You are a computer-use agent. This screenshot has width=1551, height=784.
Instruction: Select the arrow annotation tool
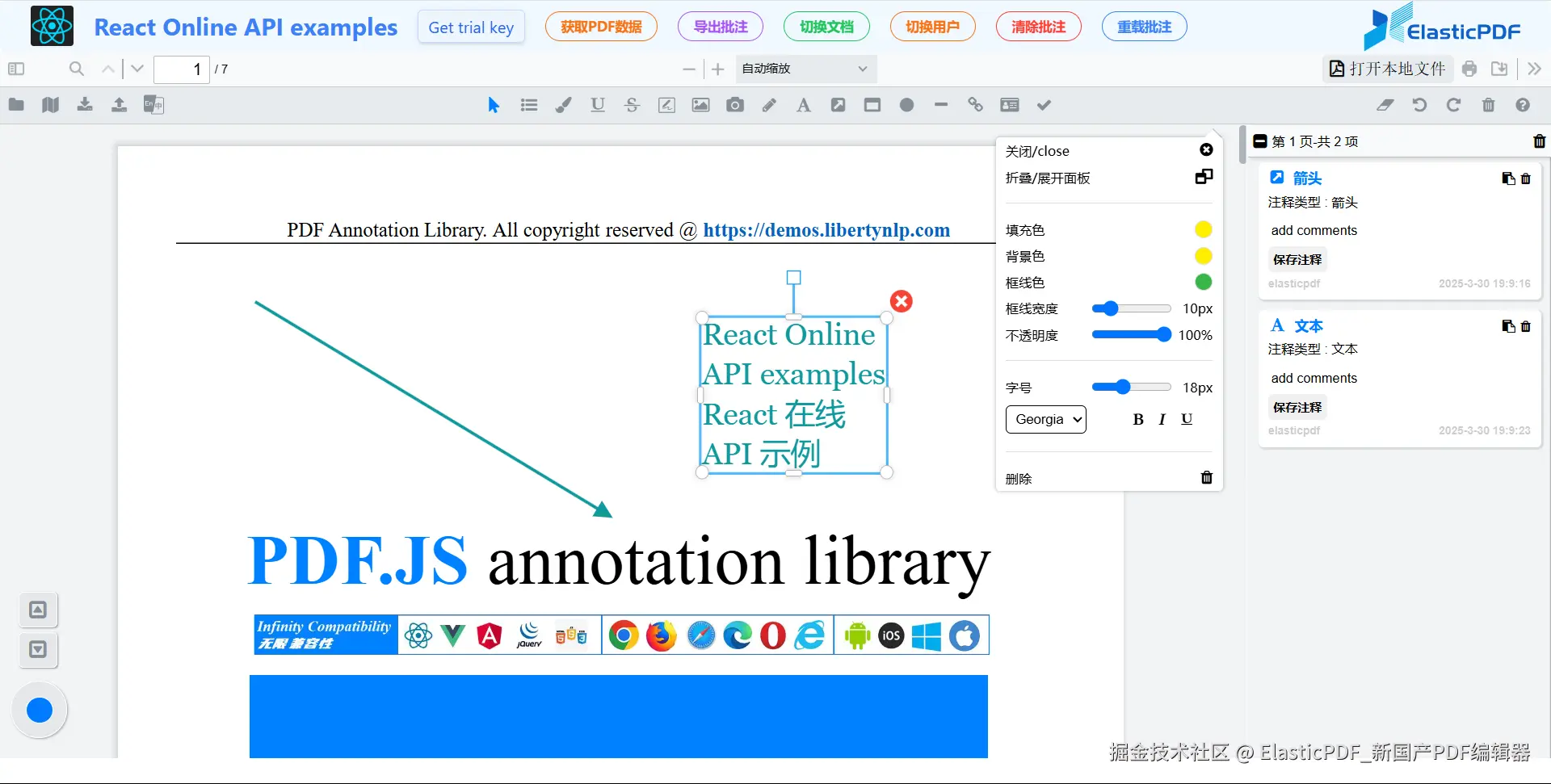tap(838, 105)
